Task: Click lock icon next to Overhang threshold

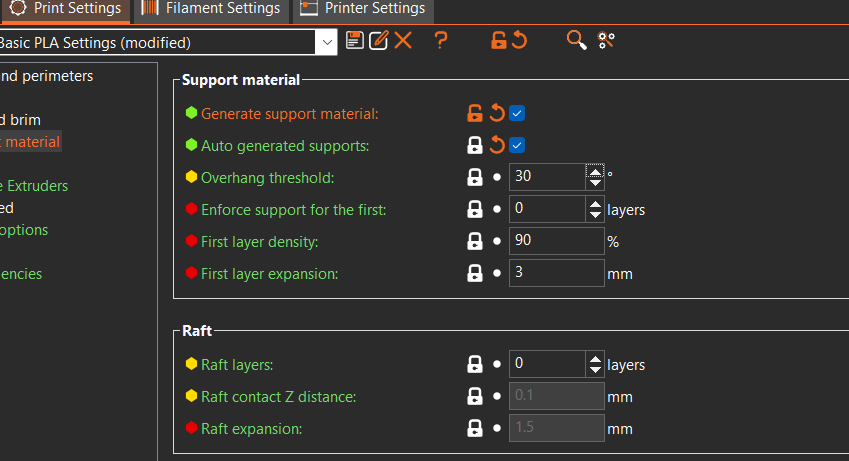Action: click(x=475, y=177)
